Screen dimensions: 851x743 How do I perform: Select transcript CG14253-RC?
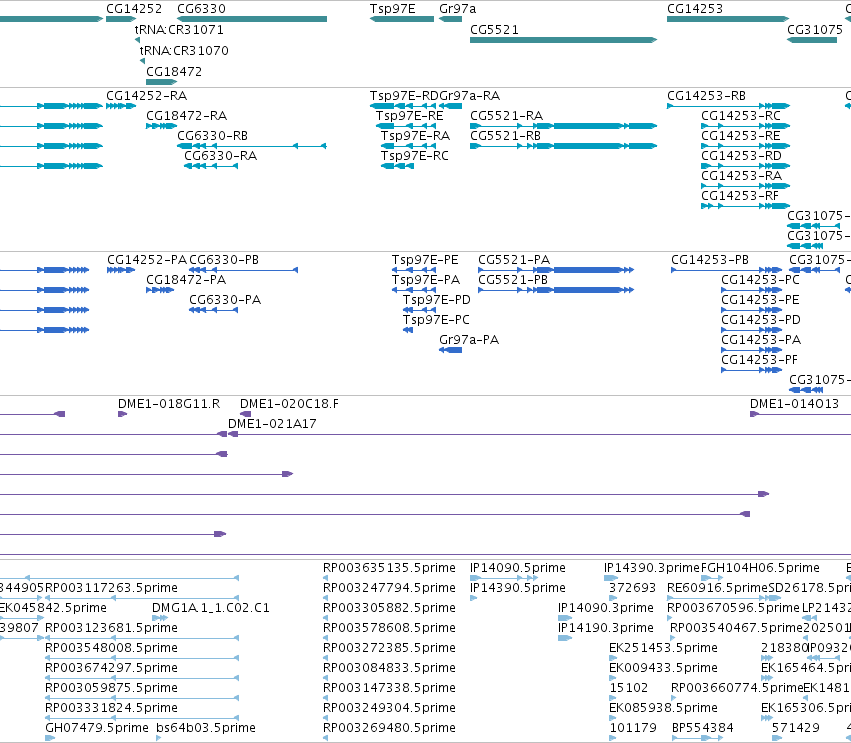[741, 116]
